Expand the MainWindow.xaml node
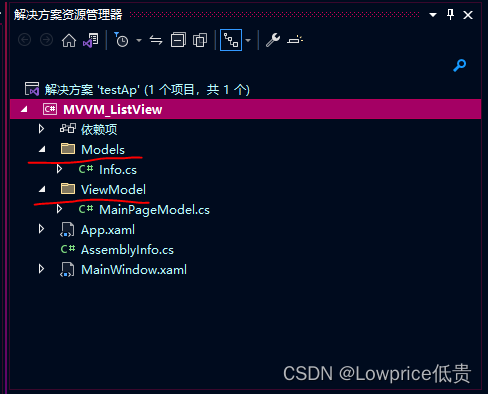488x394 pixels. click(x=41, y=269)
